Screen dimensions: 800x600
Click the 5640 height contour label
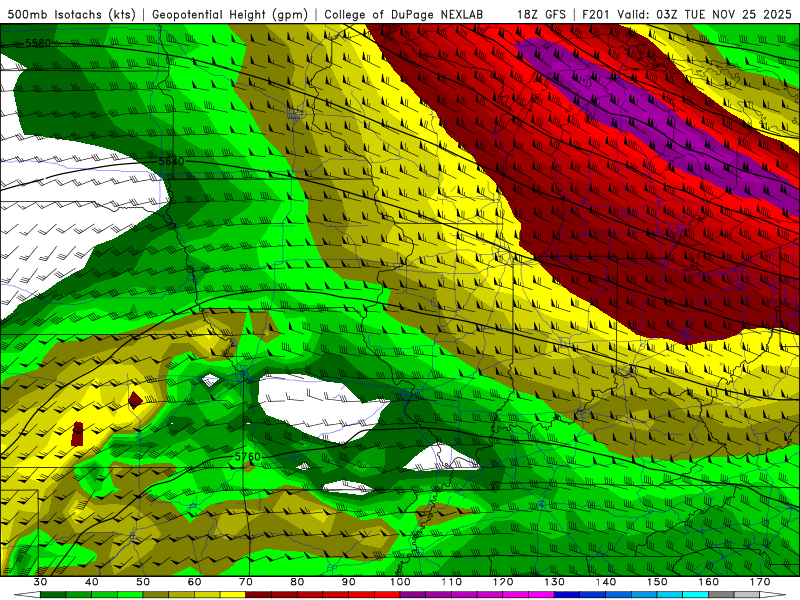point(171,161)
